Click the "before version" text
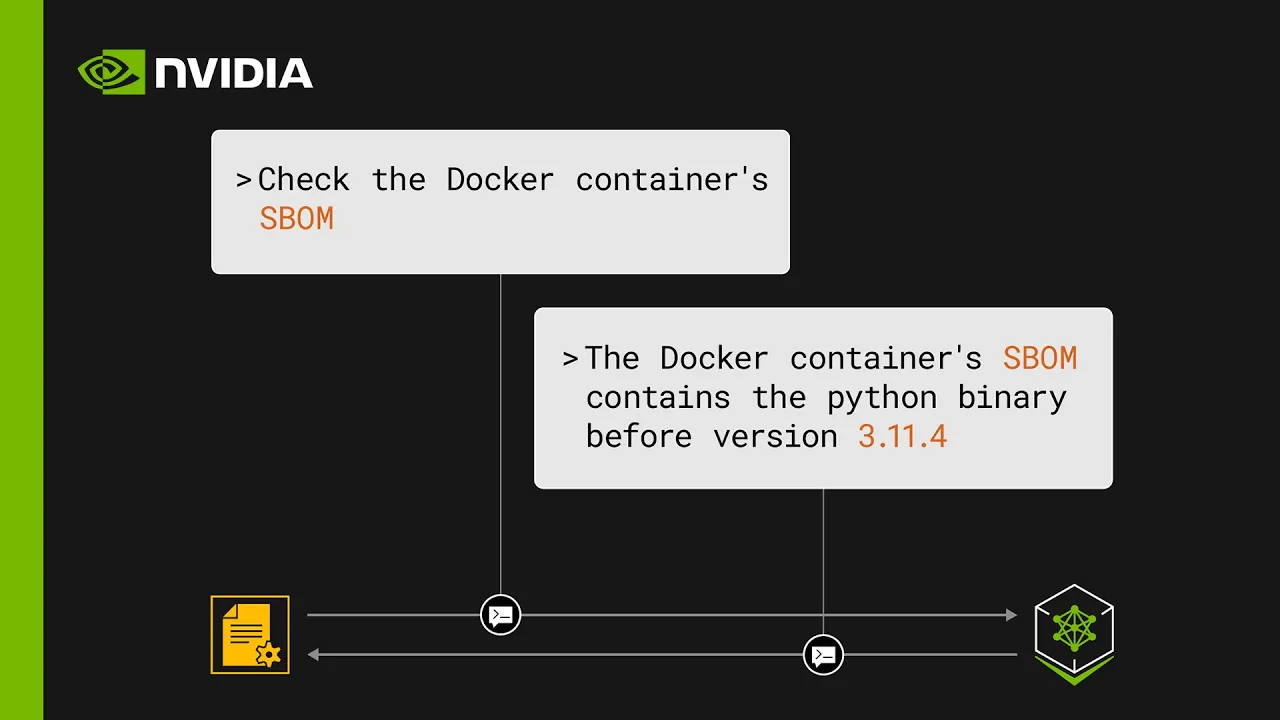The width and height of the screenshot is (1280, 720). [712, 437]
